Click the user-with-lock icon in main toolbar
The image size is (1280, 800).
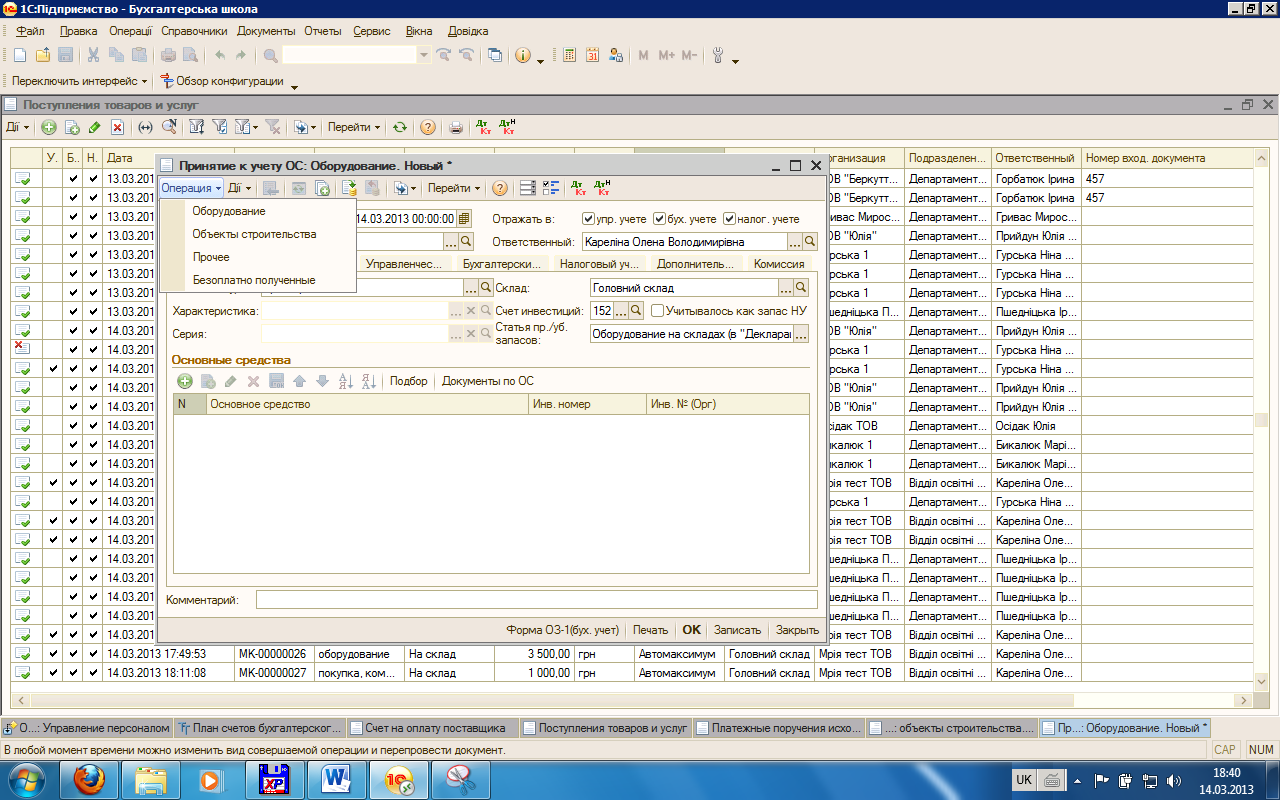(x=615, y=56)
